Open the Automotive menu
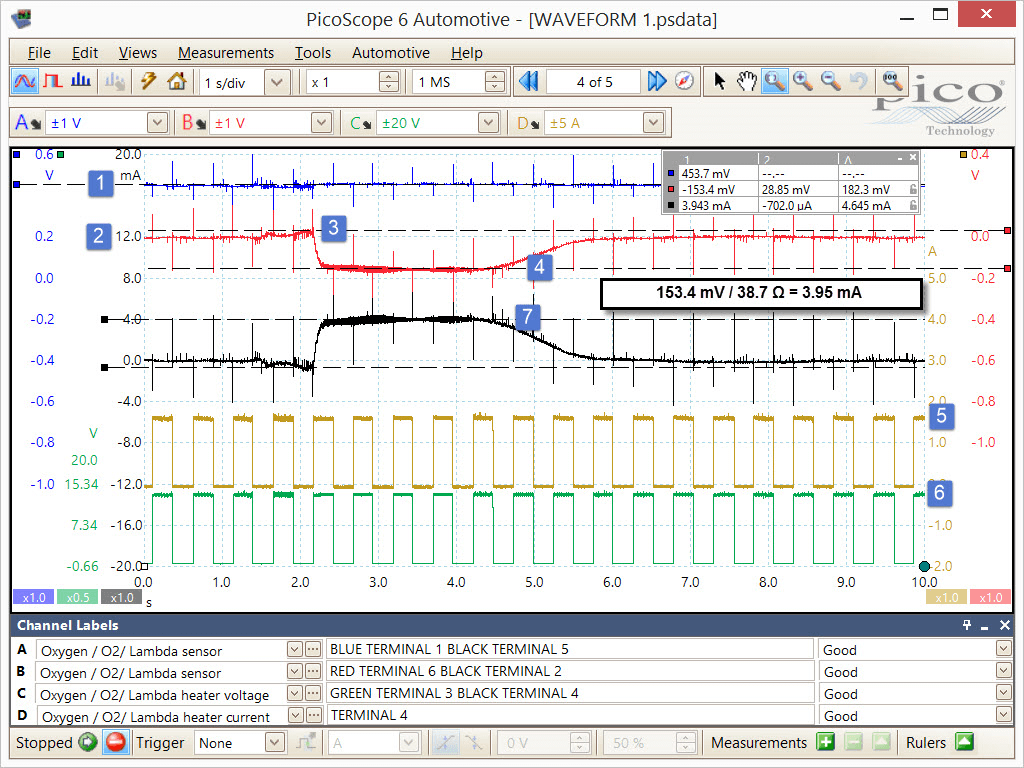This screenshot has height=768, width=1024. click(x=391, y=52)
